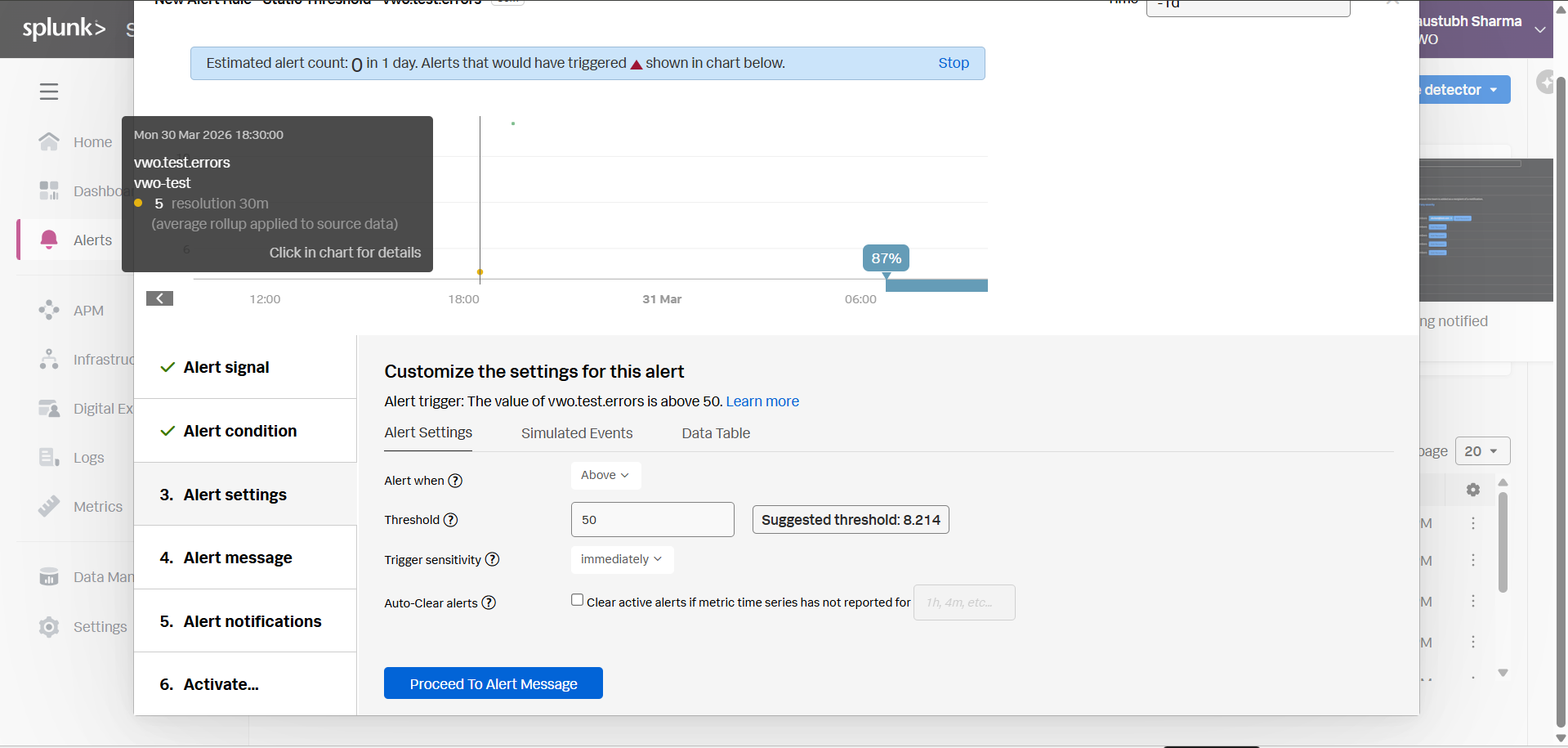This screenshot has height=748, width=1568.
Task: Open the hamburger navigation menu
Action: (x=49, y=92)
